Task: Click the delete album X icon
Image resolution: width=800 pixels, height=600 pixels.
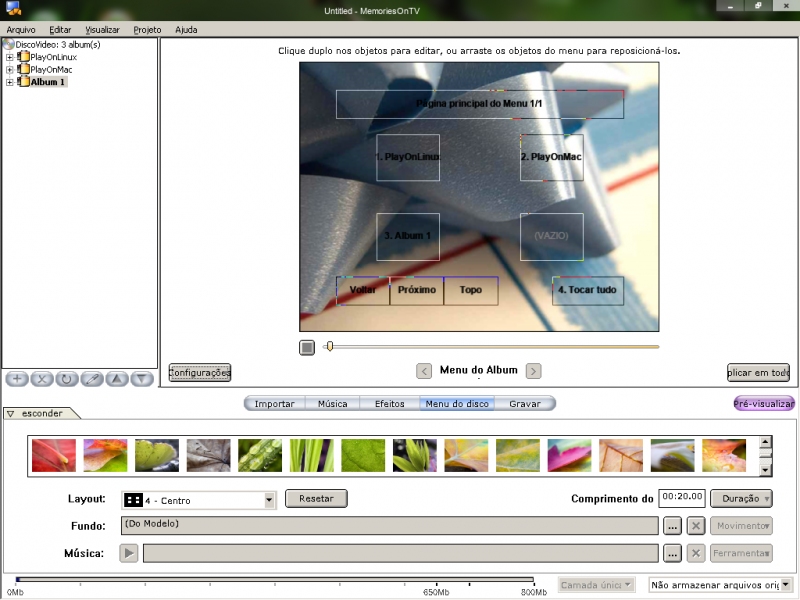Action: click(42, 379)
